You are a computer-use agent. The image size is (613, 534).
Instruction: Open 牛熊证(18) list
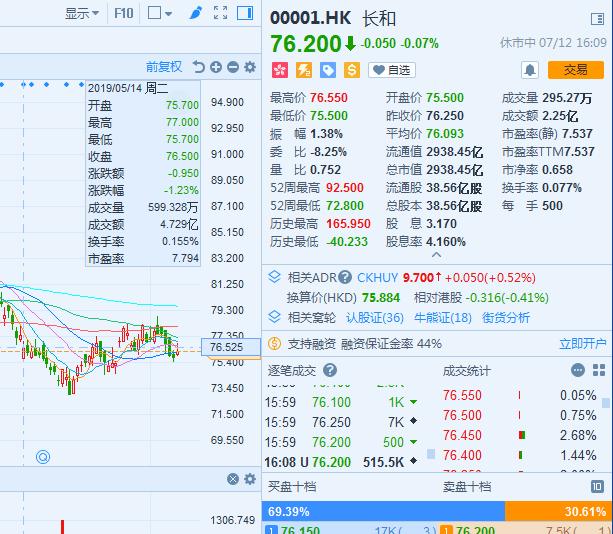pyautogui.click(x=443, y=317)
